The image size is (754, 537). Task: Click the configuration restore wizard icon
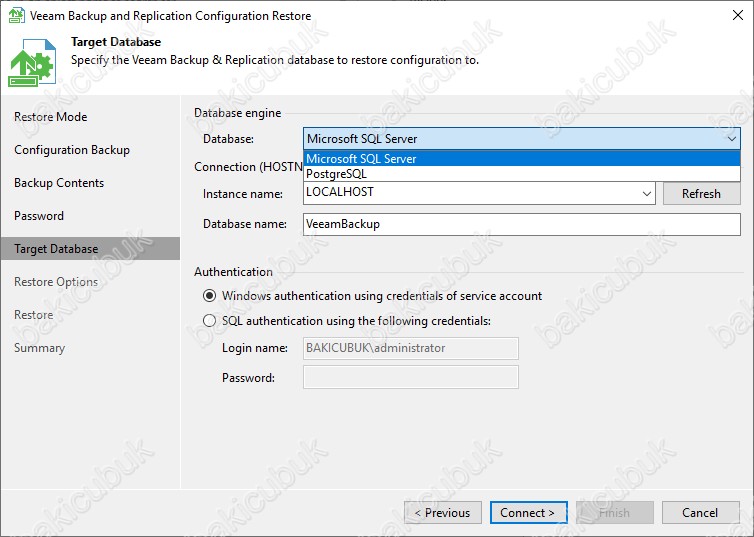pyautogui.click(x=32, y=63)
